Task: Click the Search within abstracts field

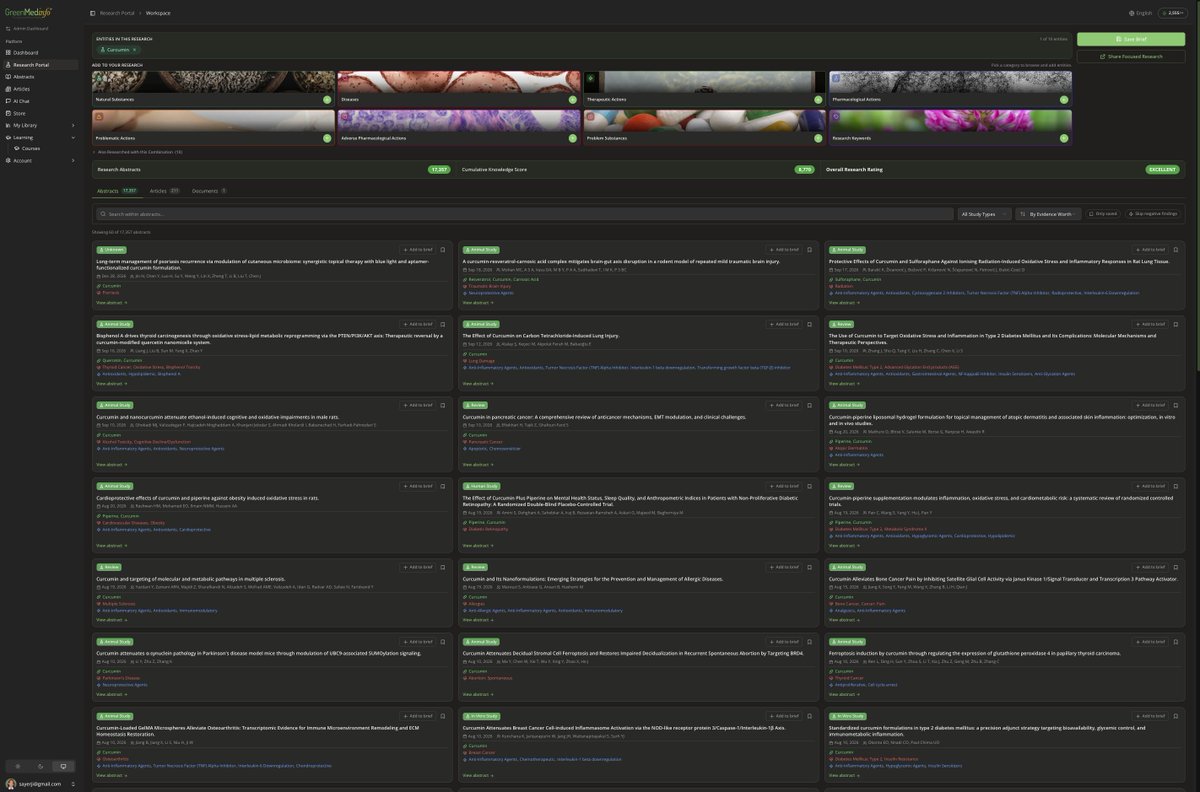Action: (524, 214)
